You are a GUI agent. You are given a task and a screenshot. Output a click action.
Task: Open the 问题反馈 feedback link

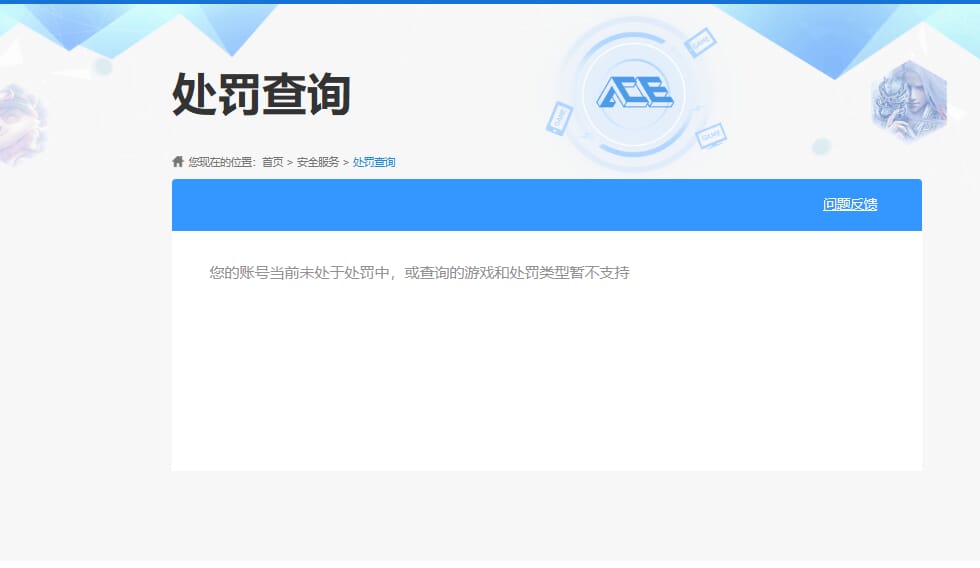click(850, 204)
